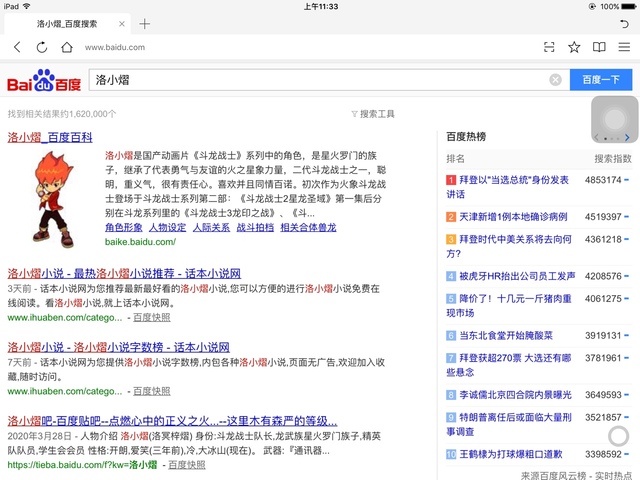Expand the 搜索工具 filter options
Screen dimensions: 640x480
[373, 114]
